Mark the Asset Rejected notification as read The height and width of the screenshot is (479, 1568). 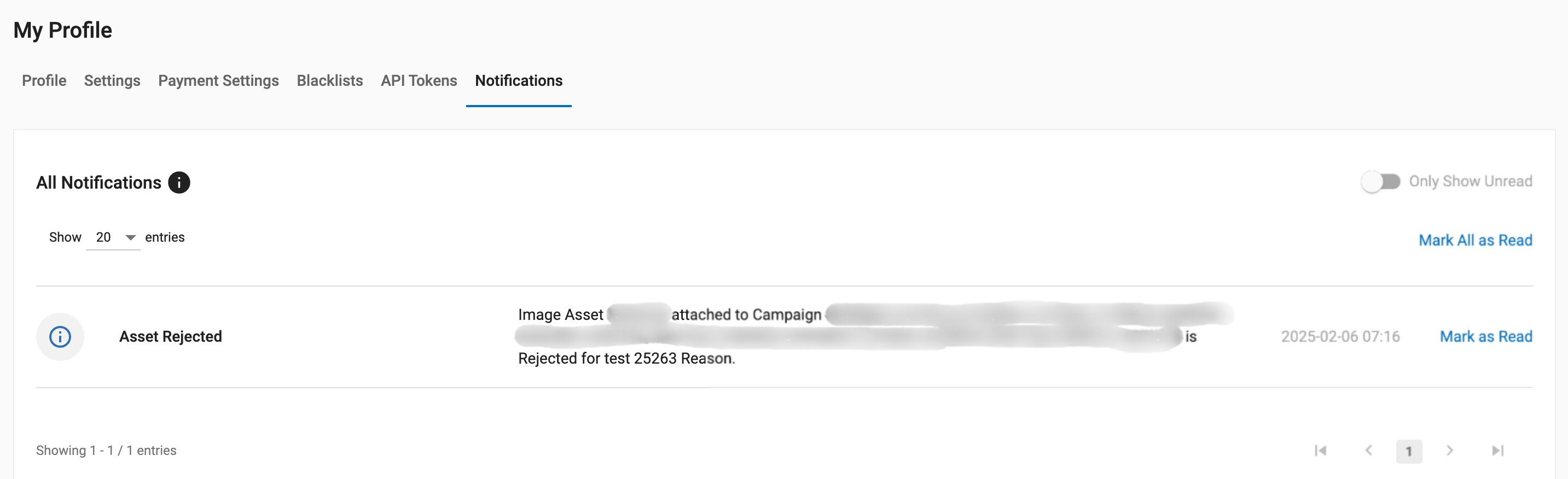1485,337
